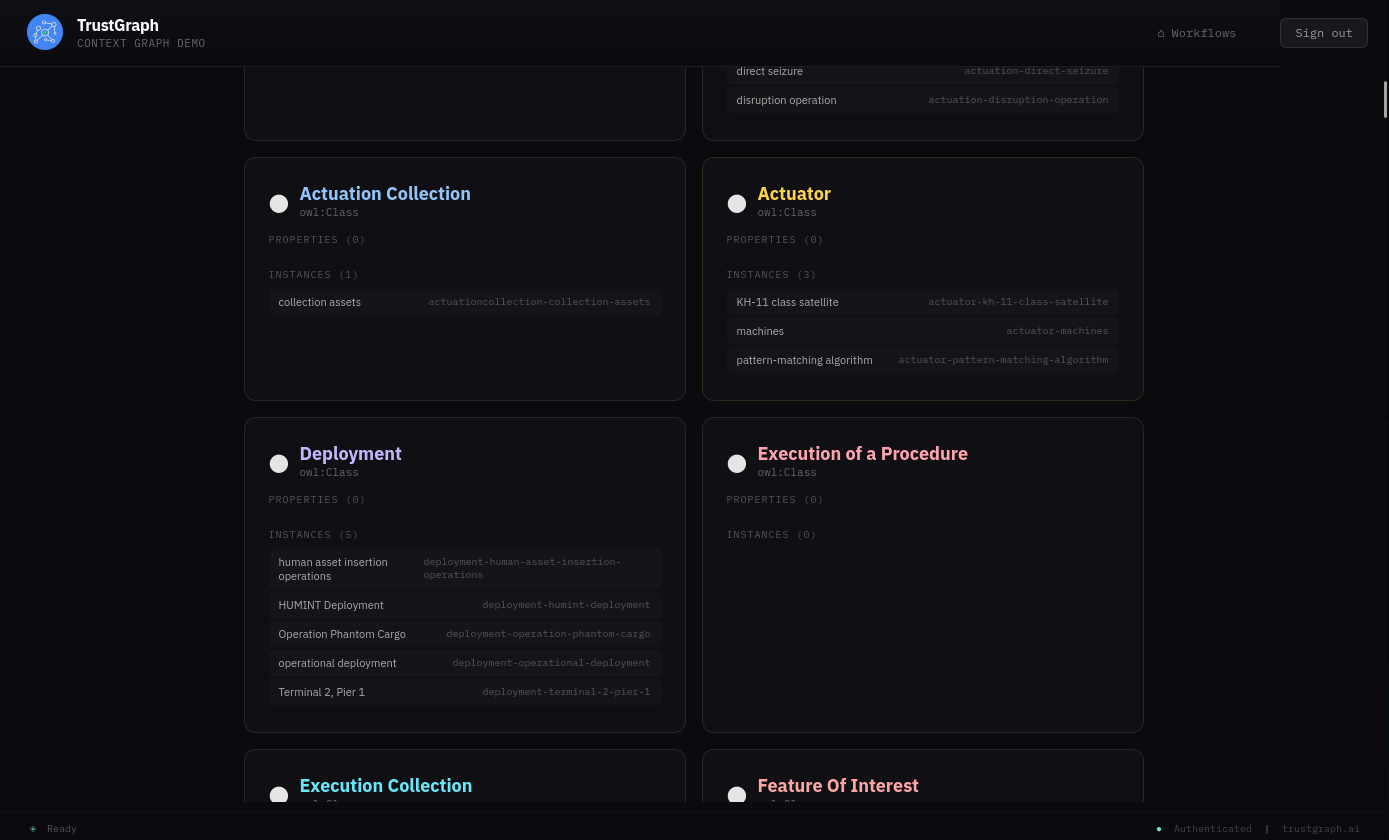1389x840 pixels.
Task: Click the white circle beside Deployment
Action: 279,464
